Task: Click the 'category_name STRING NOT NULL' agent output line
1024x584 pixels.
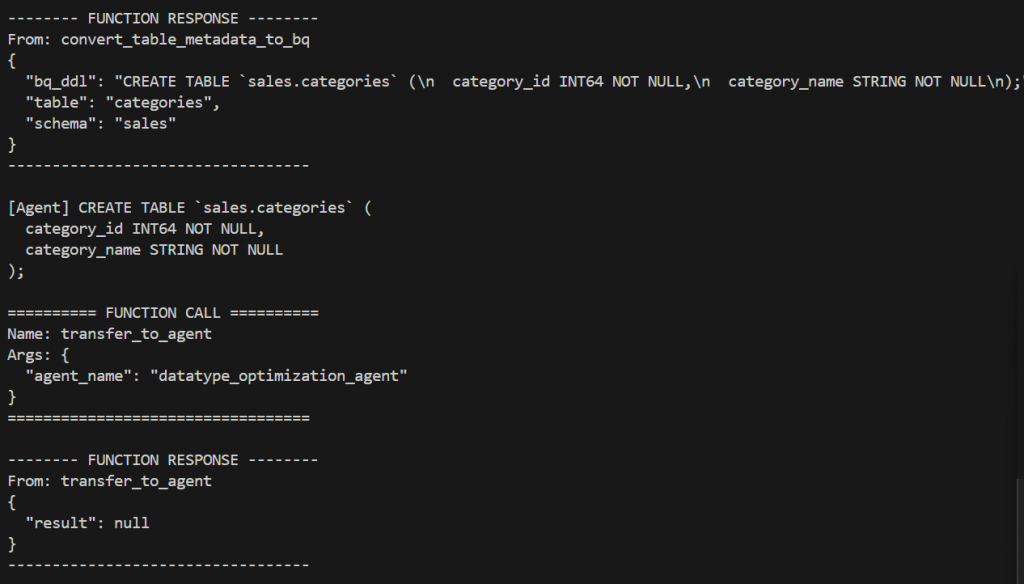Action: (x=154, y=250)
